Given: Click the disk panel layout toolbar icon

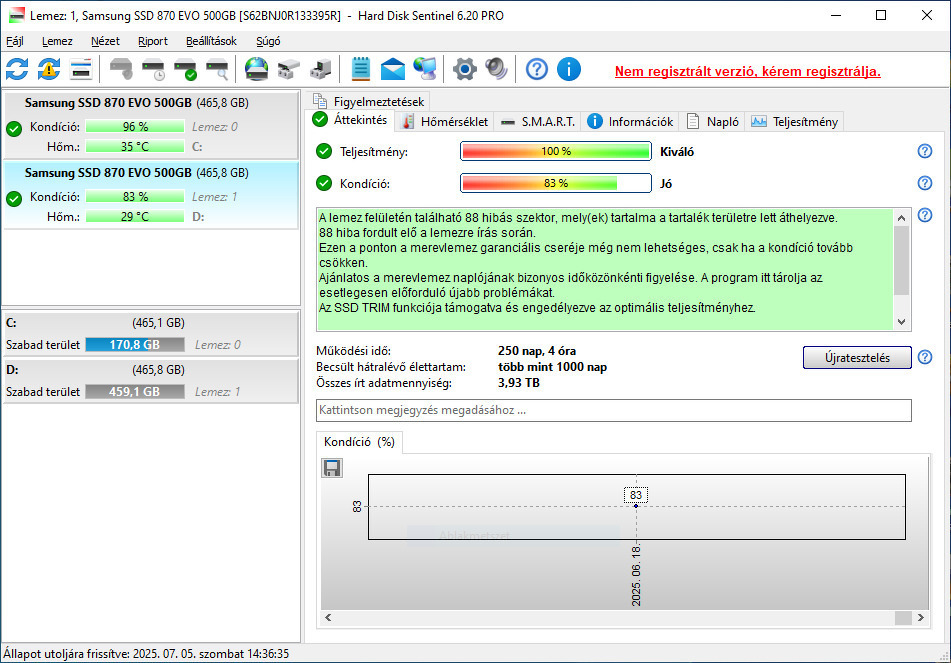Looking at the screenshot, I should coord(81,69).
